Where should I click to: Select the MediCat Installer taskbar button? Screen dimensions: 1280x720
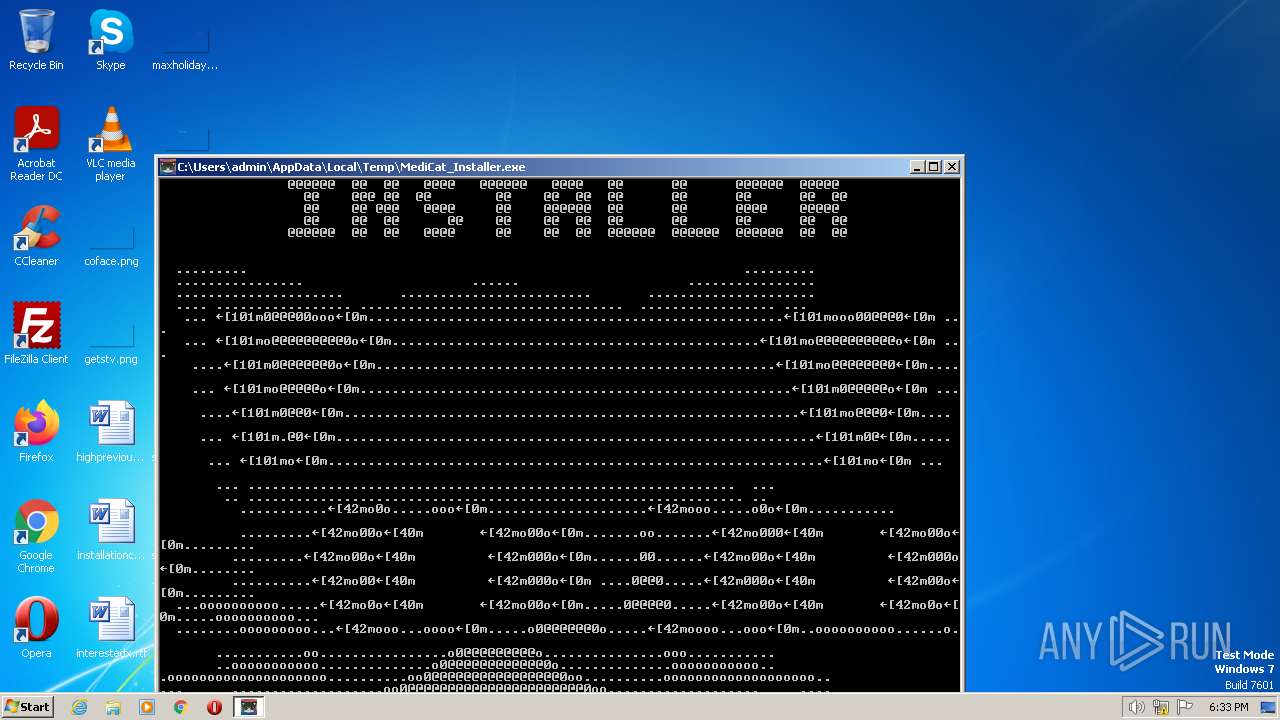tap(249, 707)
